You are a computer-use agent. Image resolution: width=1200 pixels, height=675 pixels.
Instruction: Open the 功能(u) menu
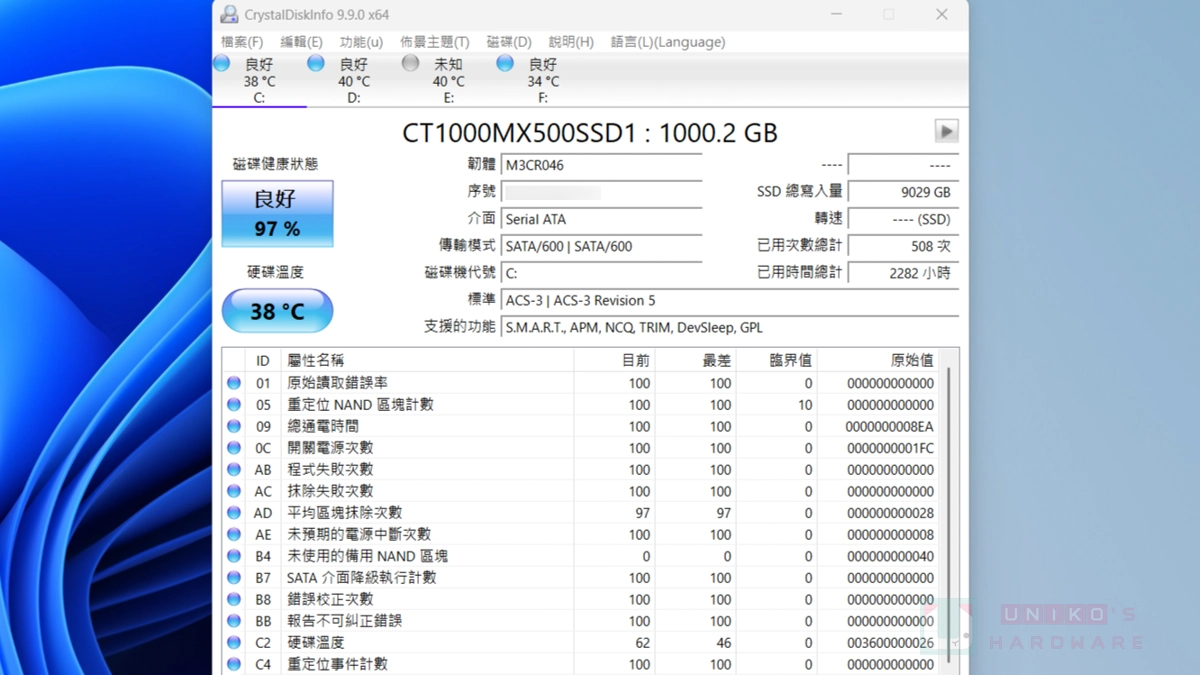(x=361, y=42)
